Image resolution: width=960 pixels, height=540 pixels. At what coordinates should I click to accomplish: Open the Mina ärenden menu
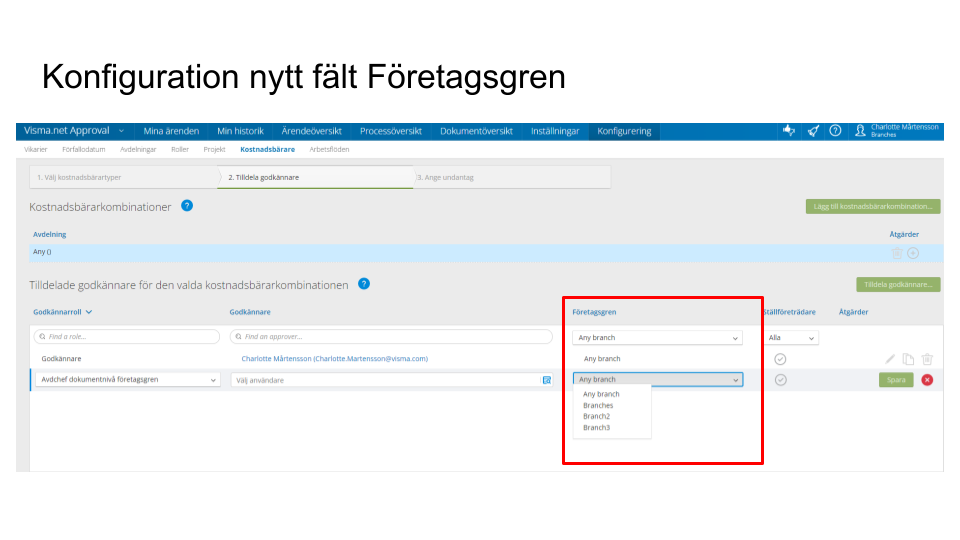tap(171, 131)
